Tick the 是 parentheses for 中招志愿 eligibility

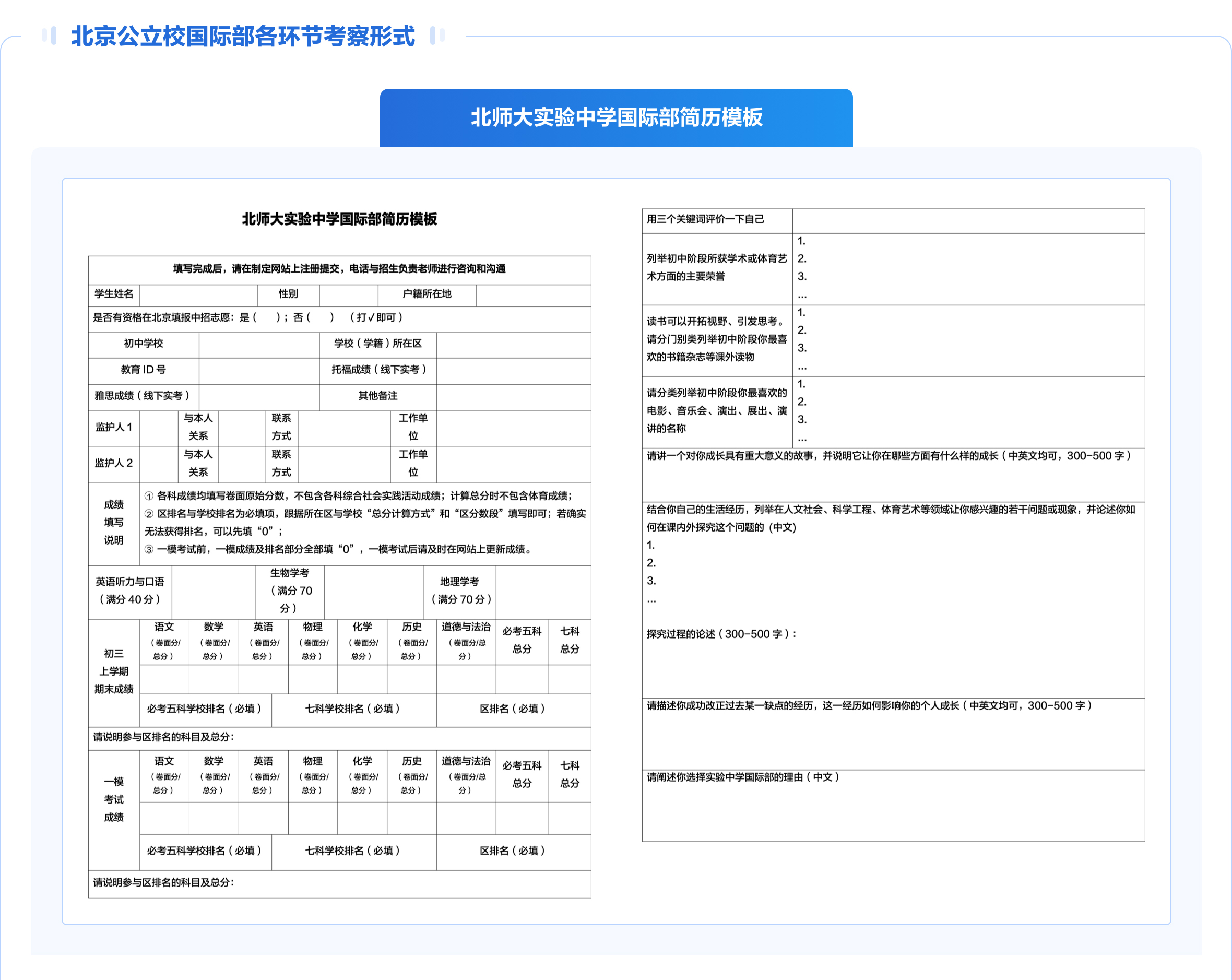(266, 318)
